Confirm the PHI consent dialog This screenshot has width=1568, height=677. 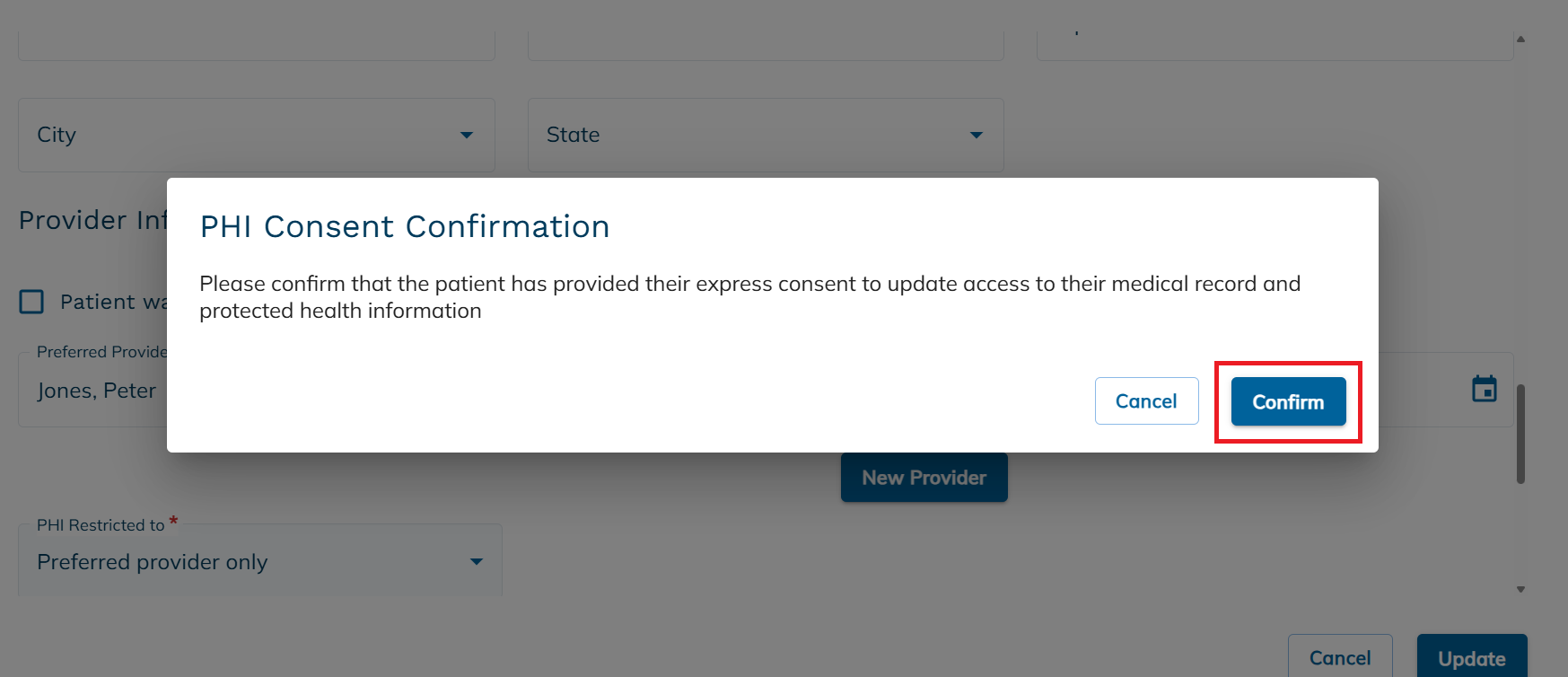pos(1287,401)
